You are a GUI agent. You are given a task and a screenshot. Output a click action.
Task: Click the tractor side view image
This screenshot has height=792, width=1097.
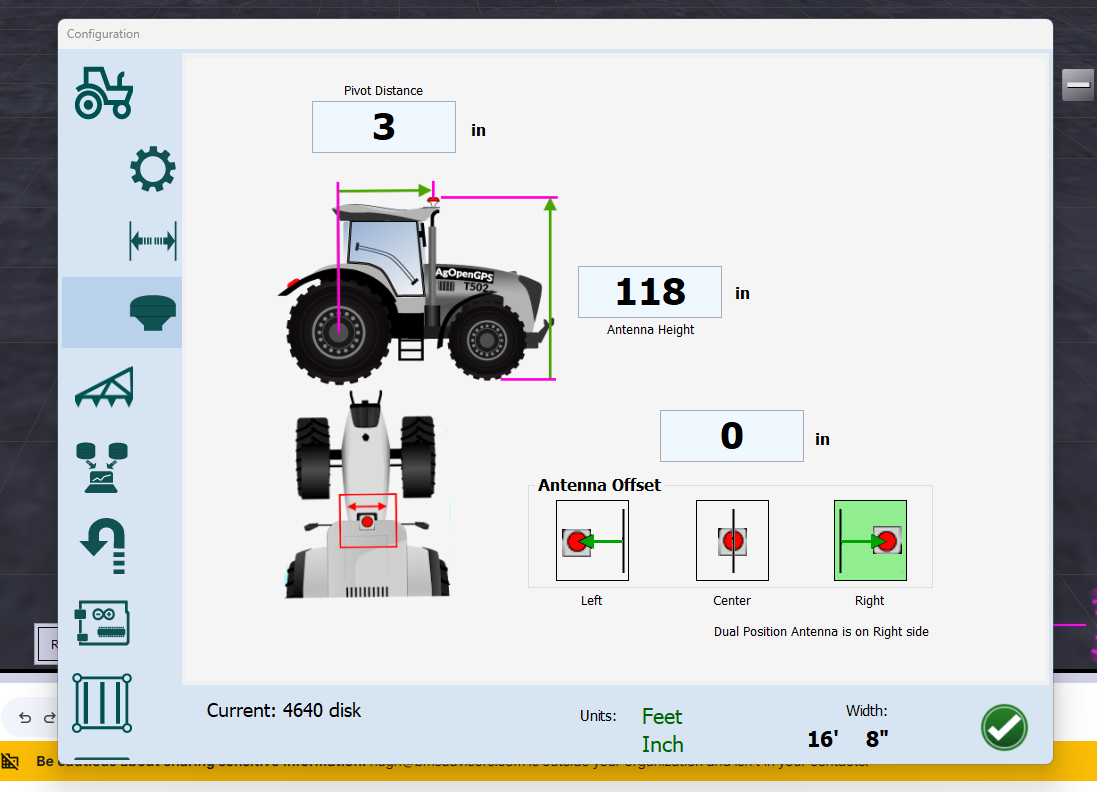417,282
